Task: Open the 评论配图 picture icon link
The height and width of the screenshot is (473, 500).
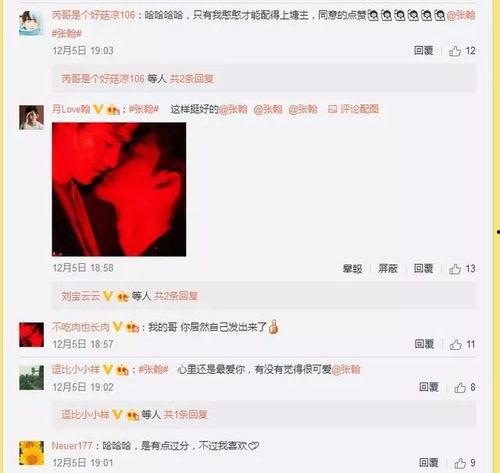Action: [x=353, y=109]
